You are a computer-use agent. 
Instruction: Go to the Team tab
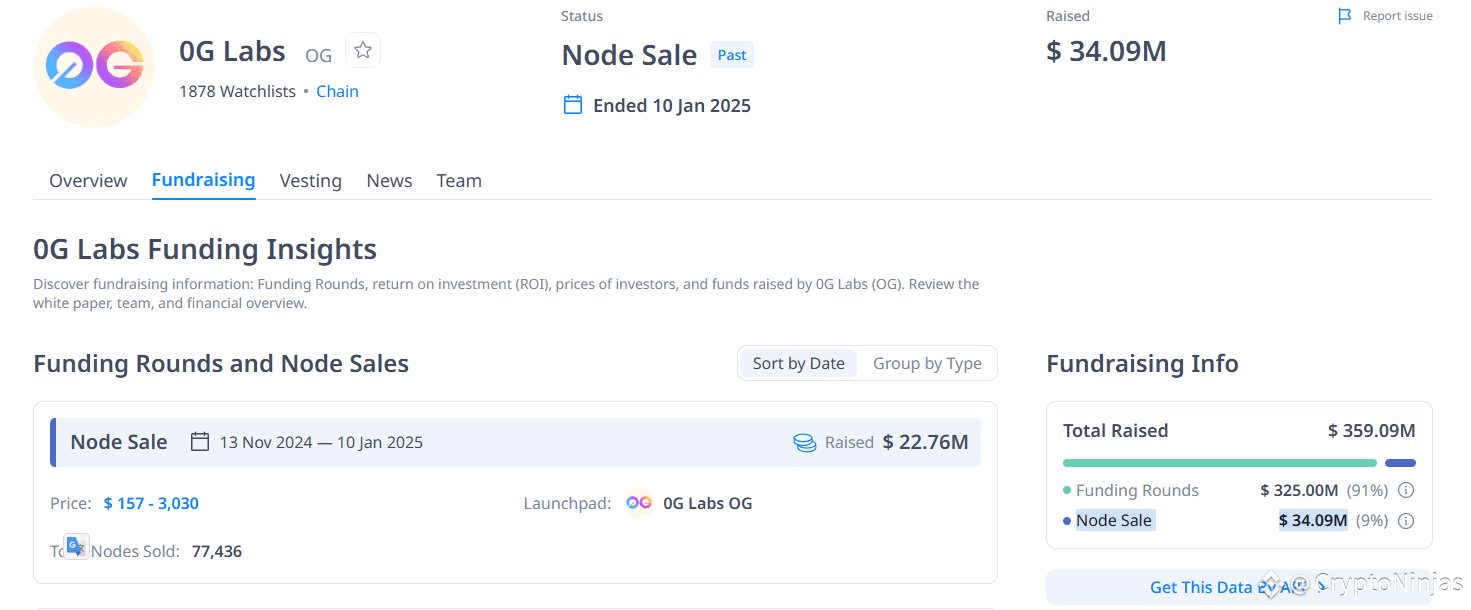[x=459, y=181]
